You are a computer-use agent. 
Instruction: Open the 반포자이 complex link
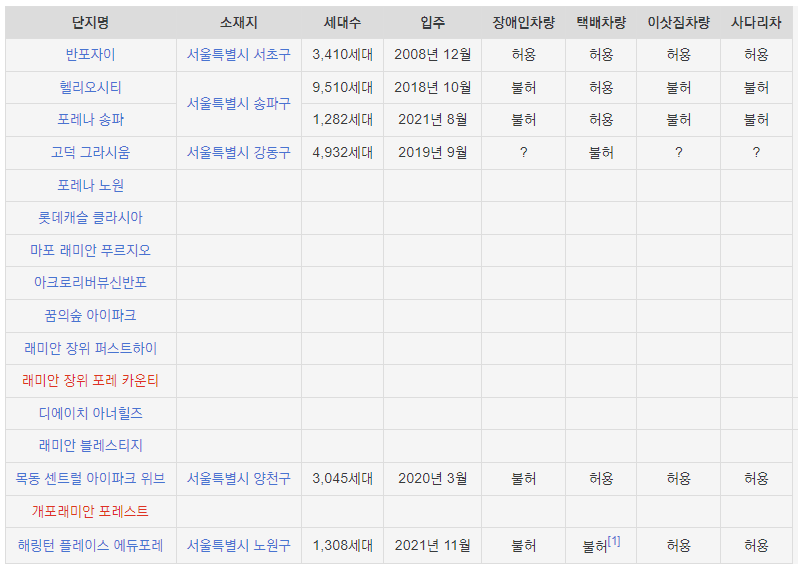(91, 54)
